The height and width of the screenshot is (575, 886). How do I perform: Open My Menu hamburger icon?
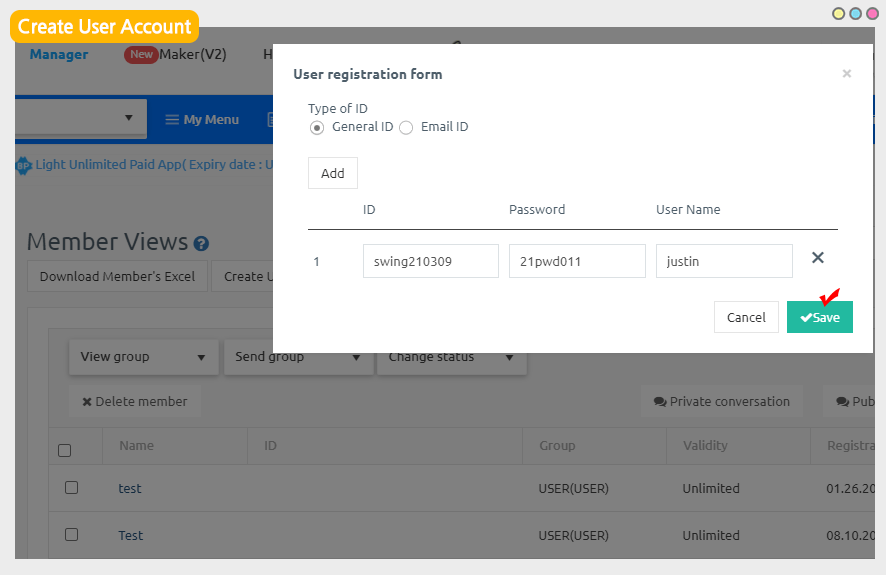click(172, 119)
